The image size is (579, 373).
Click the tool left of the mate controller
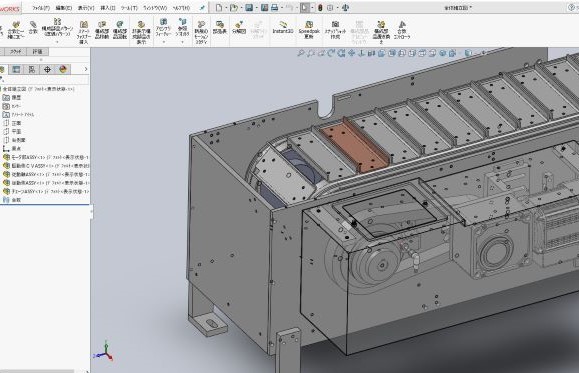[x=381, y=32]
